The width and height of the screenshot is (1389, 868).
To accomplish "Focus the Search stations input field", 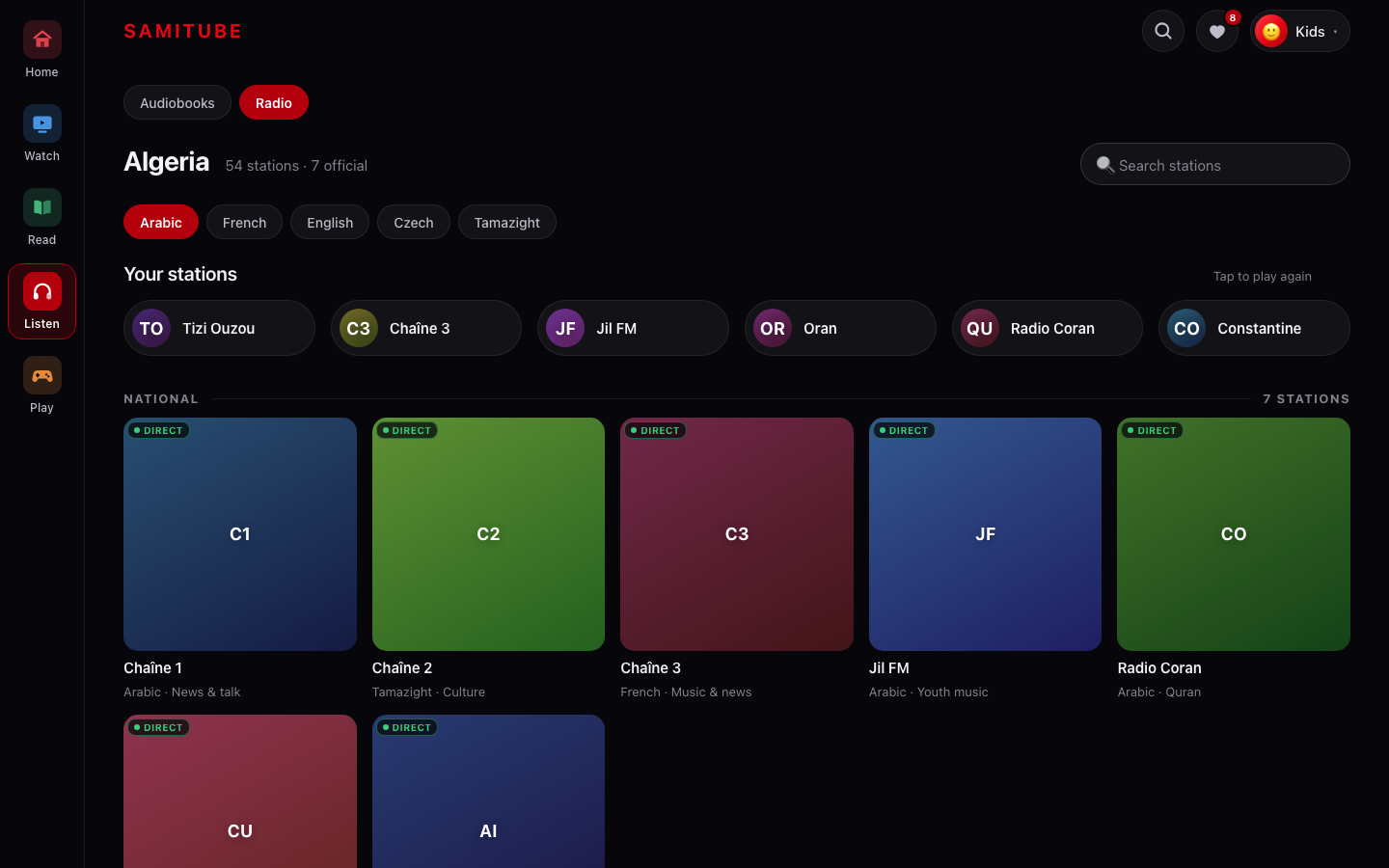I will tap(1215, 164).
